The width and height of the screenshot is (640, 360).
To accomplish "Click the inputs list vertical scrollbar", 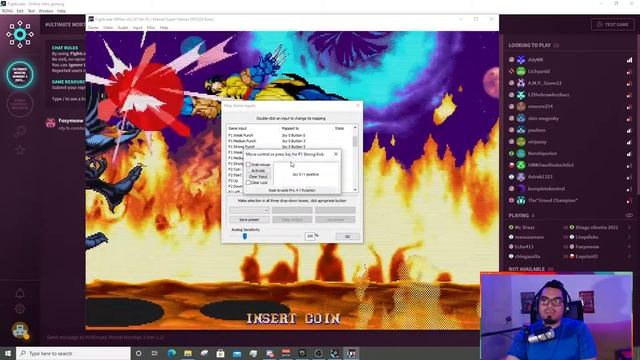I will pyautogui.click(x=355, y=158).
